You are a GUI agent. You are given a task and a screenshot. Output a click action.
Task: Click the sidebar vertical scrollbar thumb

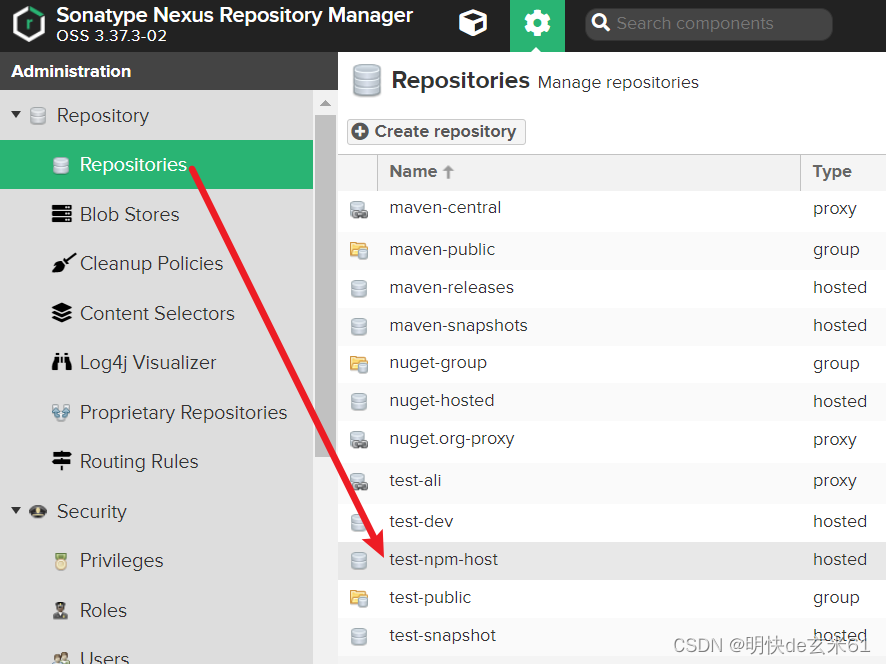point(325,285)
